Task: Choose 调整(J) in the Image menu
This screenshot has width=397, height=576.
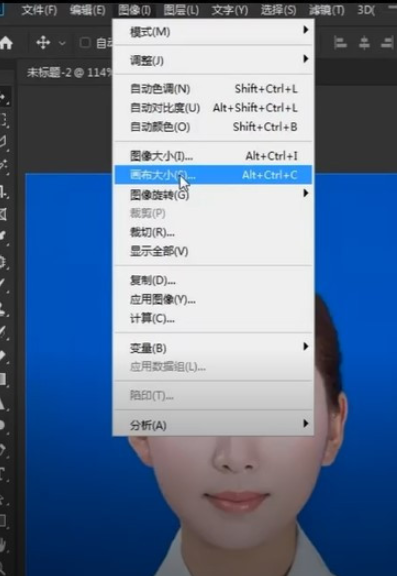Action: pos(213,60)
